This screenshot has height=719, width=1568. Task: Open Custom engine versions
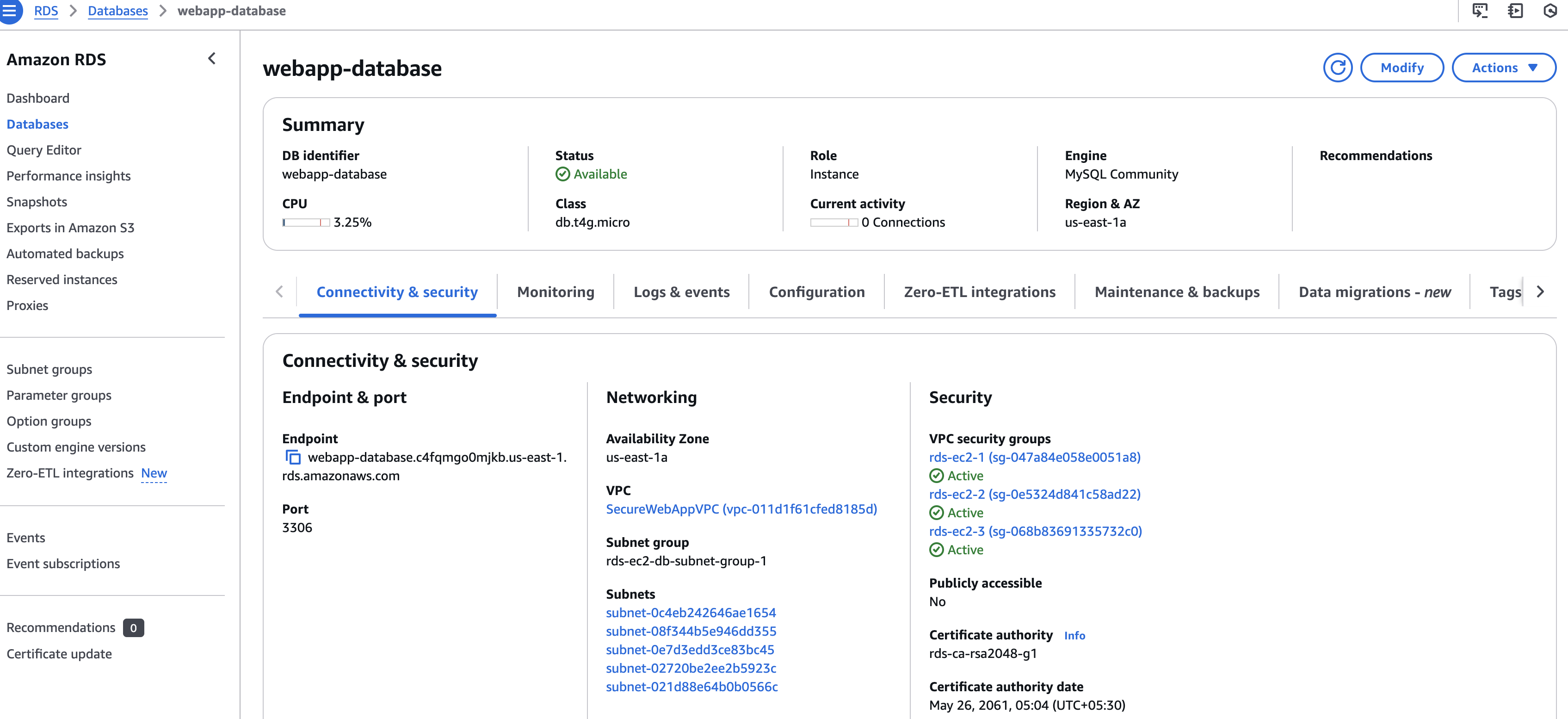[x=75, y=447]
